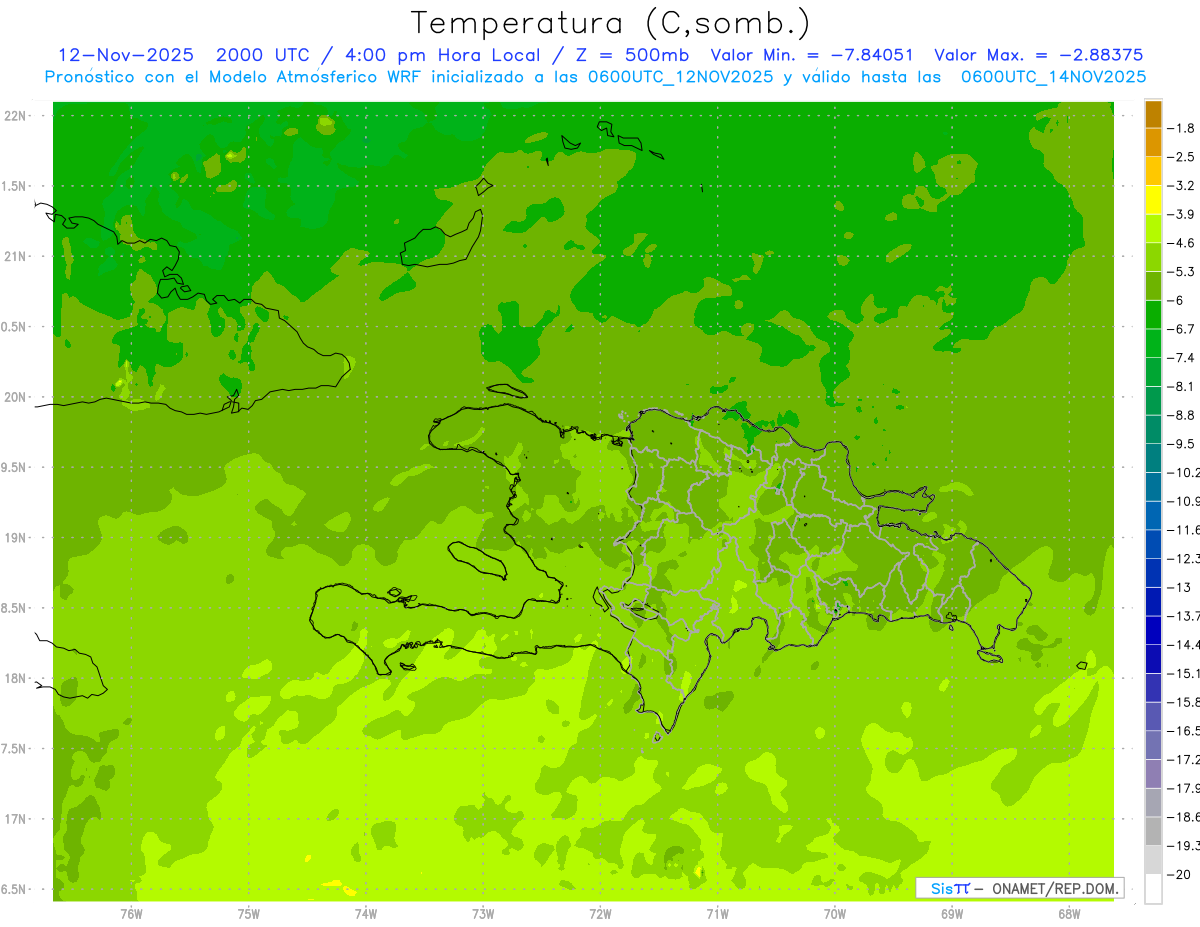Click the '-11.6' colorbar label

click(x=1185, y=529)
